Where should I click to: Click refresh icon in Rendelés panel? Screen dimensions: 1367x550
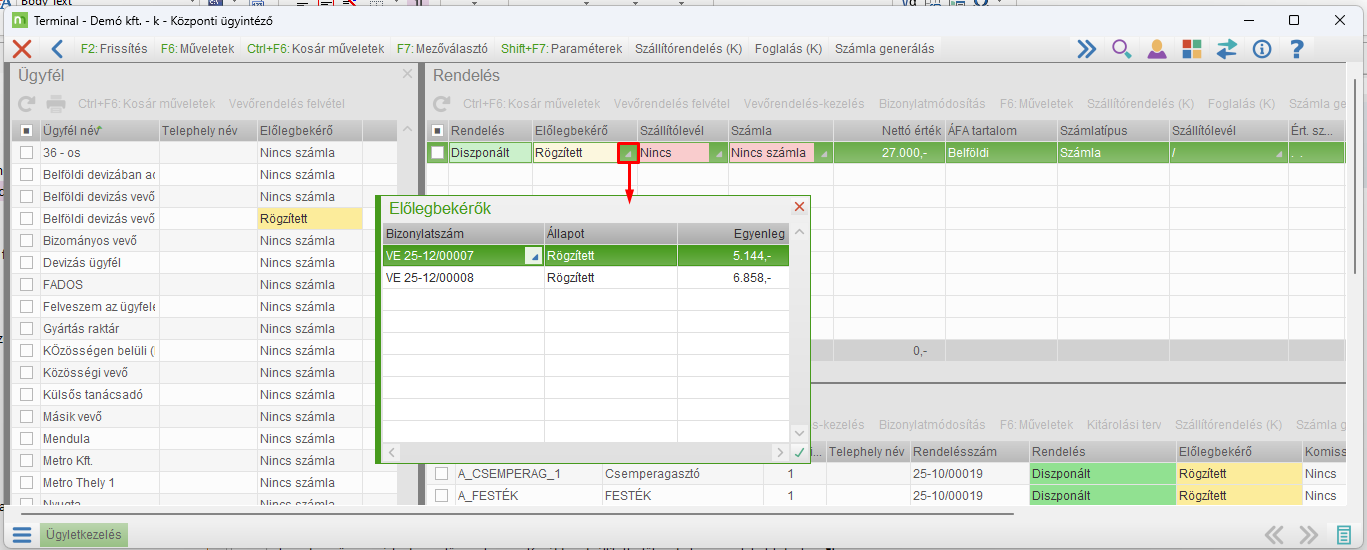(x=441, y=104)
